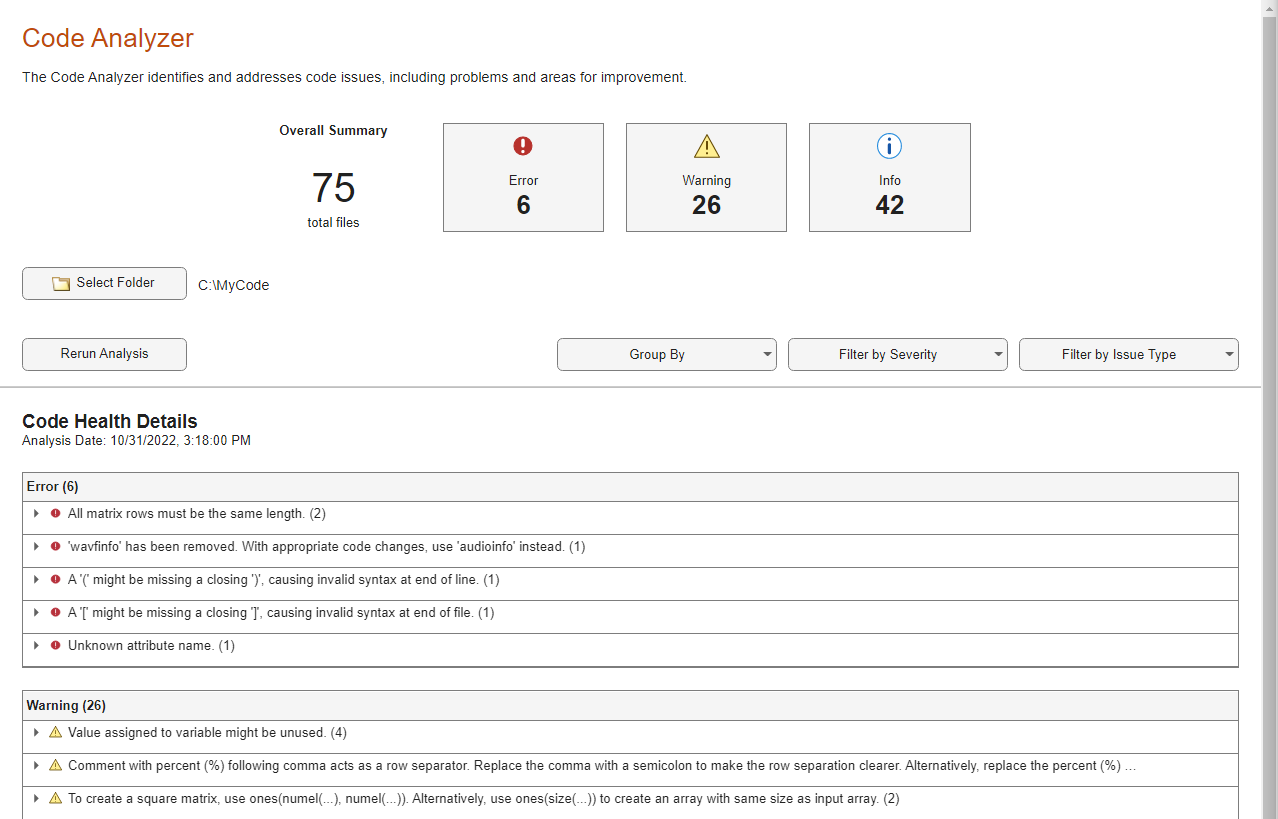Image resolution: width=1278 pixels, height=819 pixels.
Task: Click warning icon beside 'Value assigned to variable'
Action: 56,733
